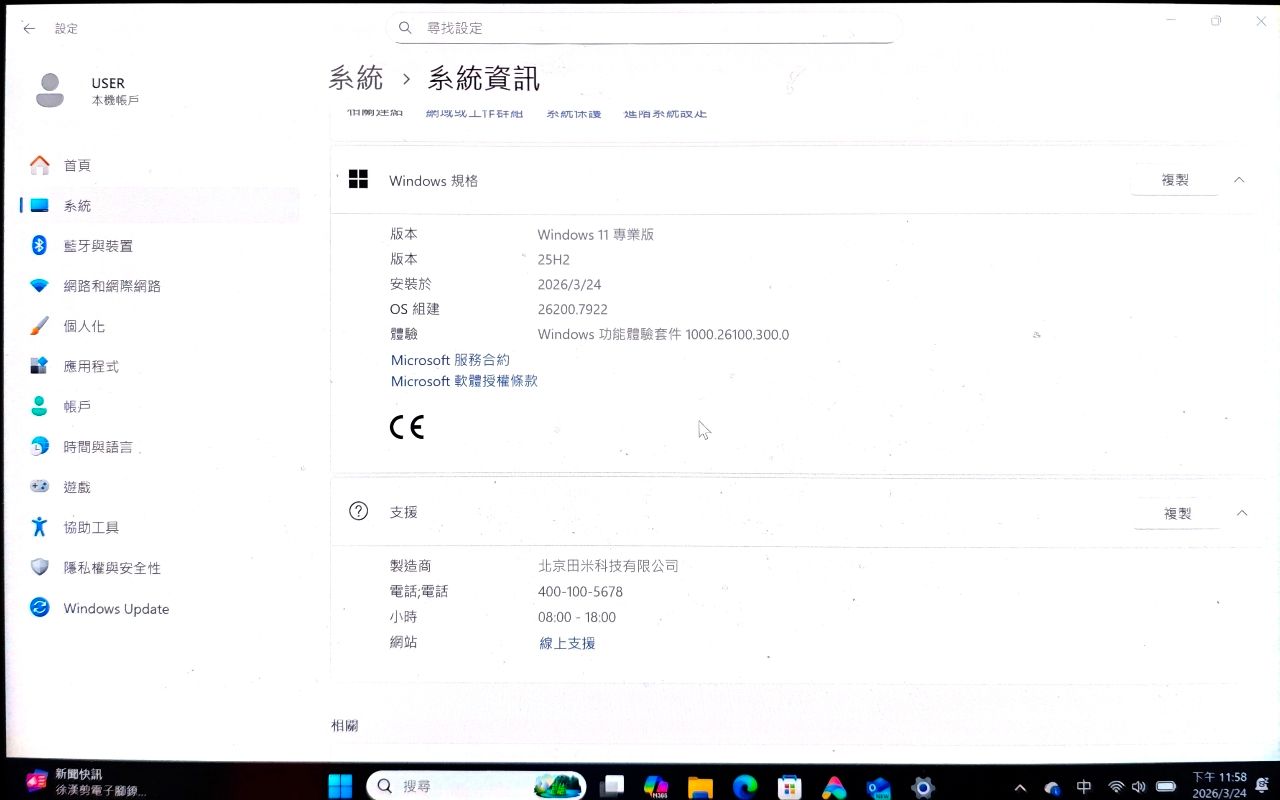Select 遊戲 in the settings sidebar

click(76, 487)
